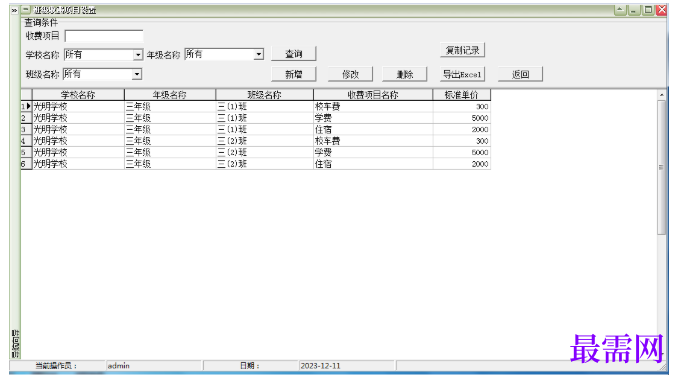Click 住宿 cell in row 3
The width and height of the screenshot is (682, 380).
[373, 129]
